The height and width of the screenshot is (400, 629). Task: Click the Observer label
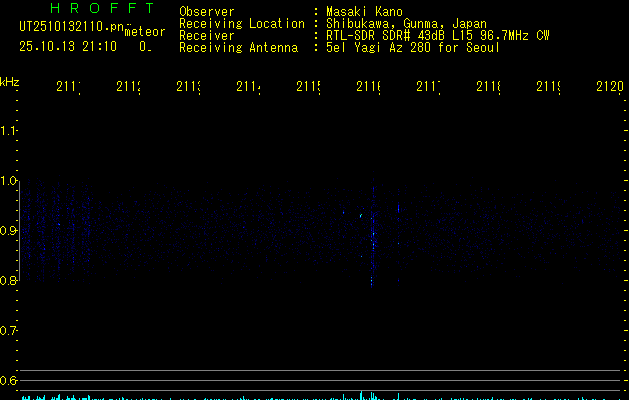point(207,11)
